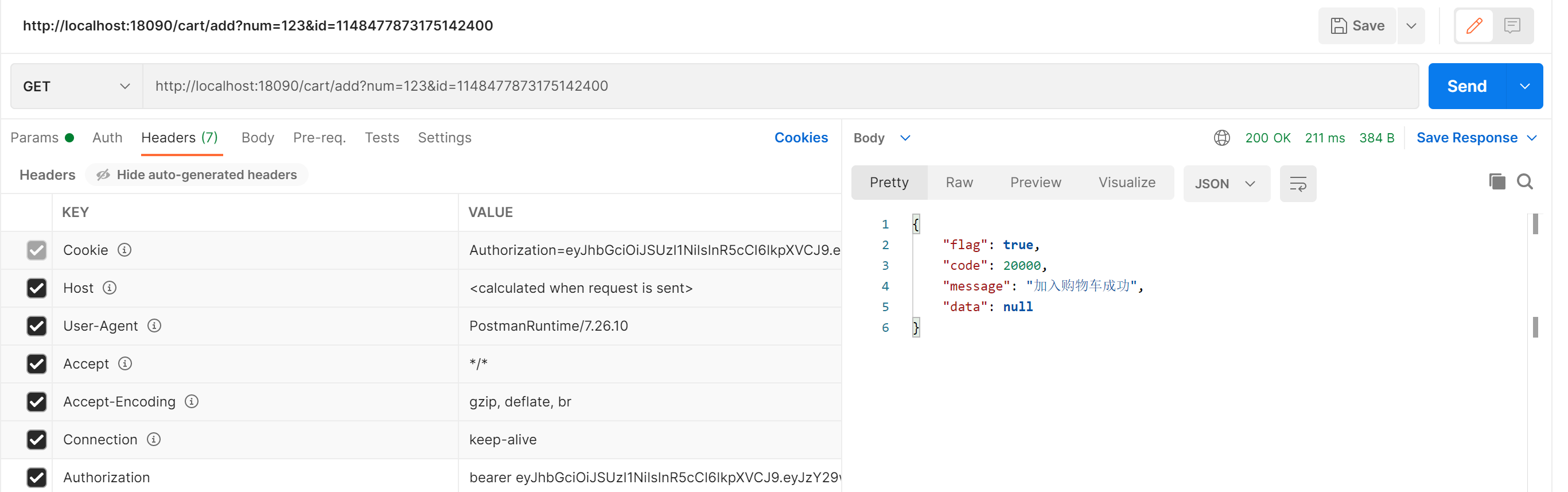The height and width of the screenshot is (492, 1568).
Task: Copy response body with copy icon
Action: [1497, 181]
